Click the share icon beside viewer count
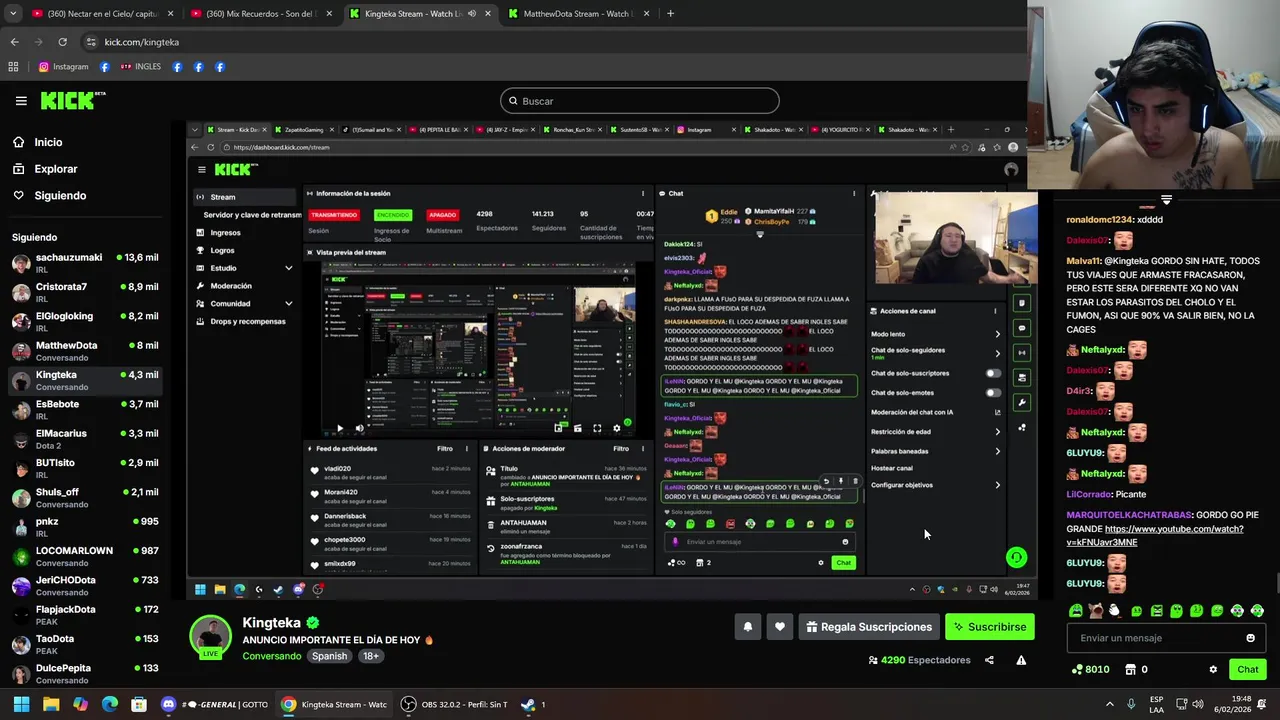The image size is (1280, 720). point(989,660)
